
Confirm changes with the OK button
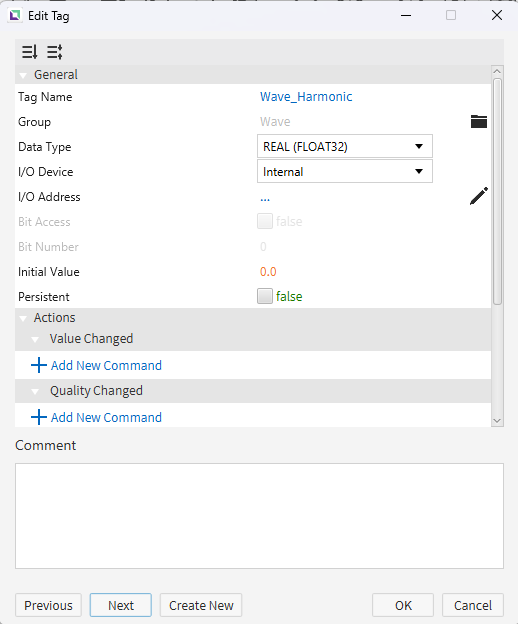coord(403,605)
